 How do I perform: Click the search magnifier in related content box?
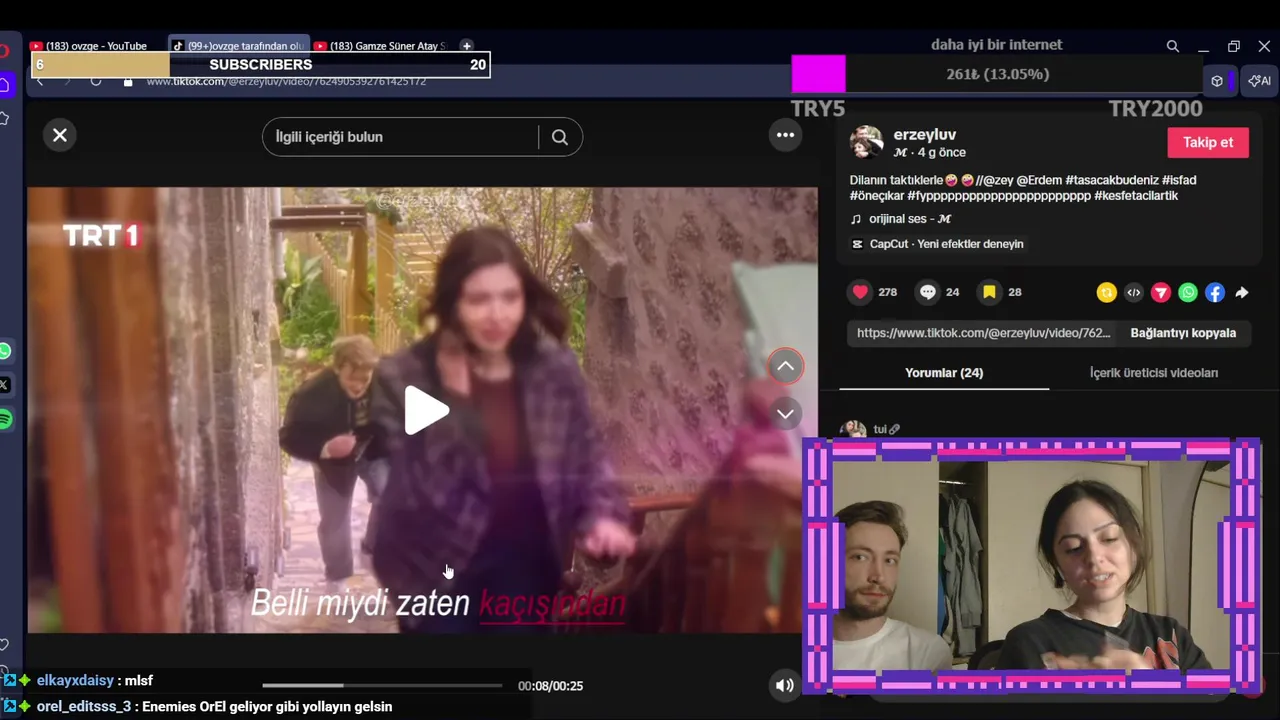(x=560, y=137)
